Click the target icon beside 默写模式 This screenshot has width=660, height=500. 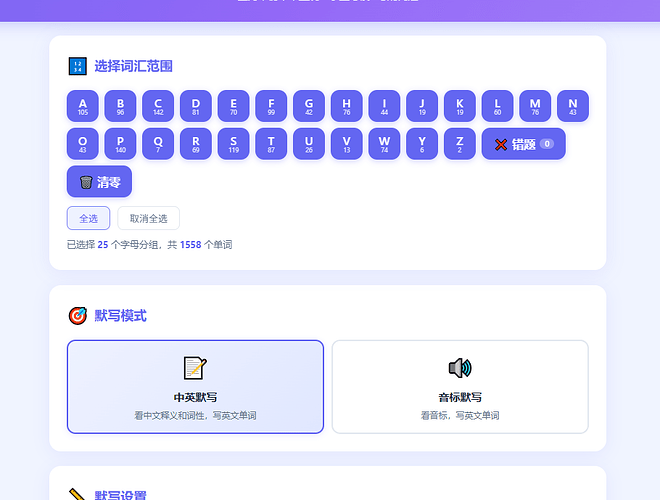click(77, 316)
